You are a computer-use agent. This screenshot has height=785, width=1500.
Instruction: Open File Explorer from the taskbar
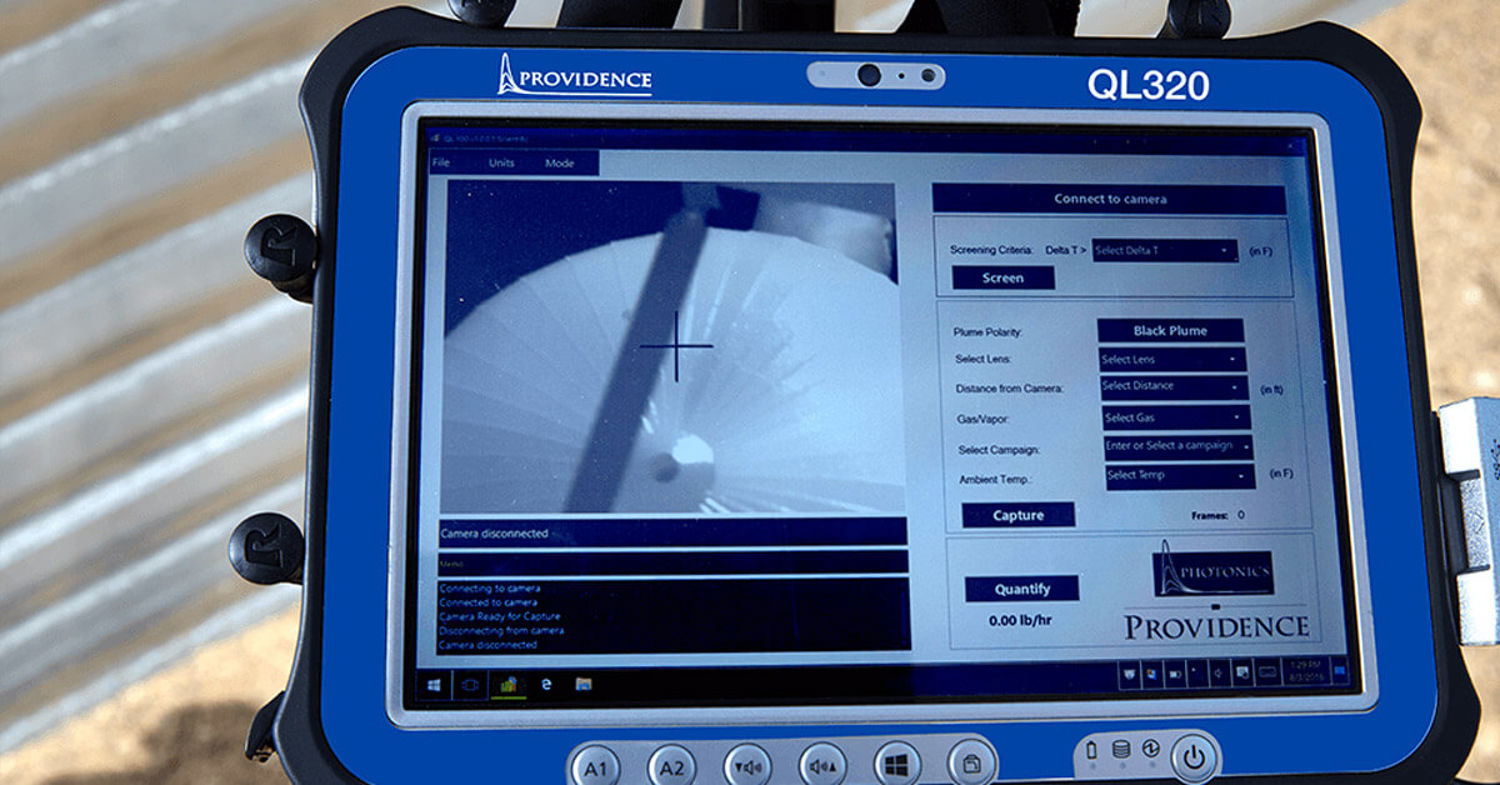[583, 685]
